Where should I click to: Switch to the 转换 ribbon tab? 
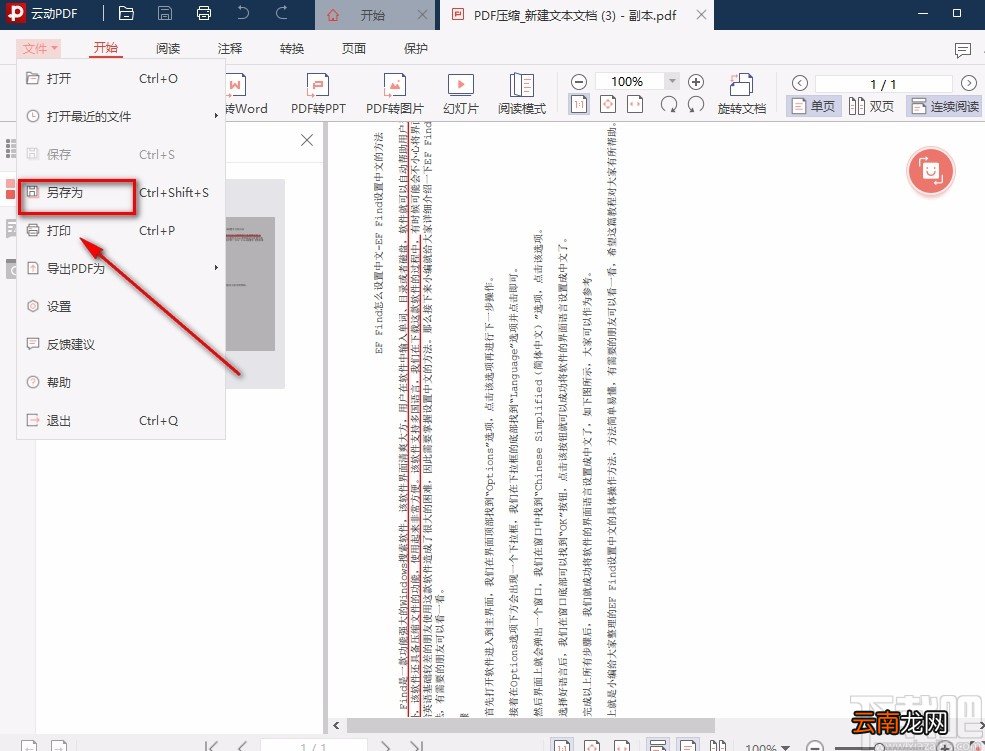coord(291,48)
